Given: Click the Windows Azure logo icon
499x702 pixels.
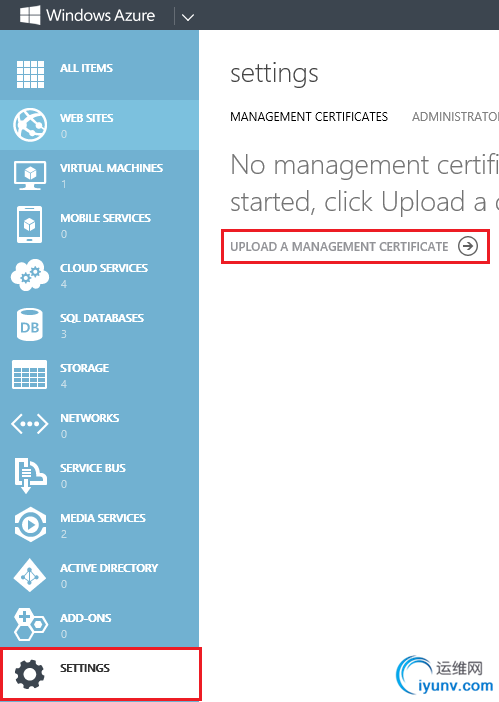Looking at the screenshot, I should [x=30, y=15].
